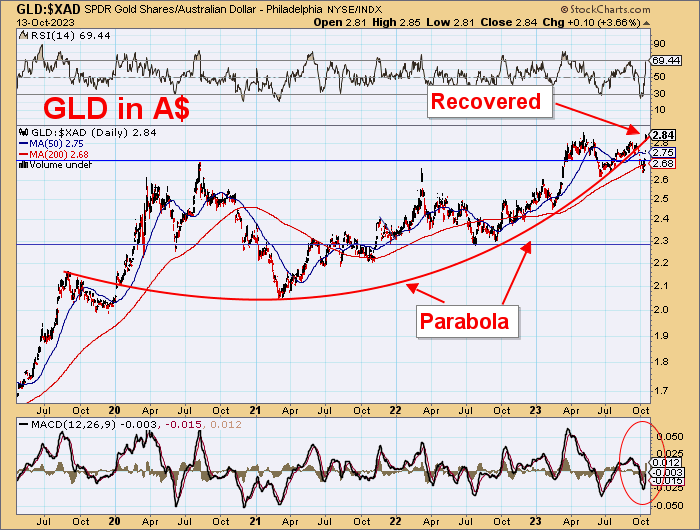Click the red line marker before MA(200)
This screenshot has width=700, height=530.
(23, 154)
